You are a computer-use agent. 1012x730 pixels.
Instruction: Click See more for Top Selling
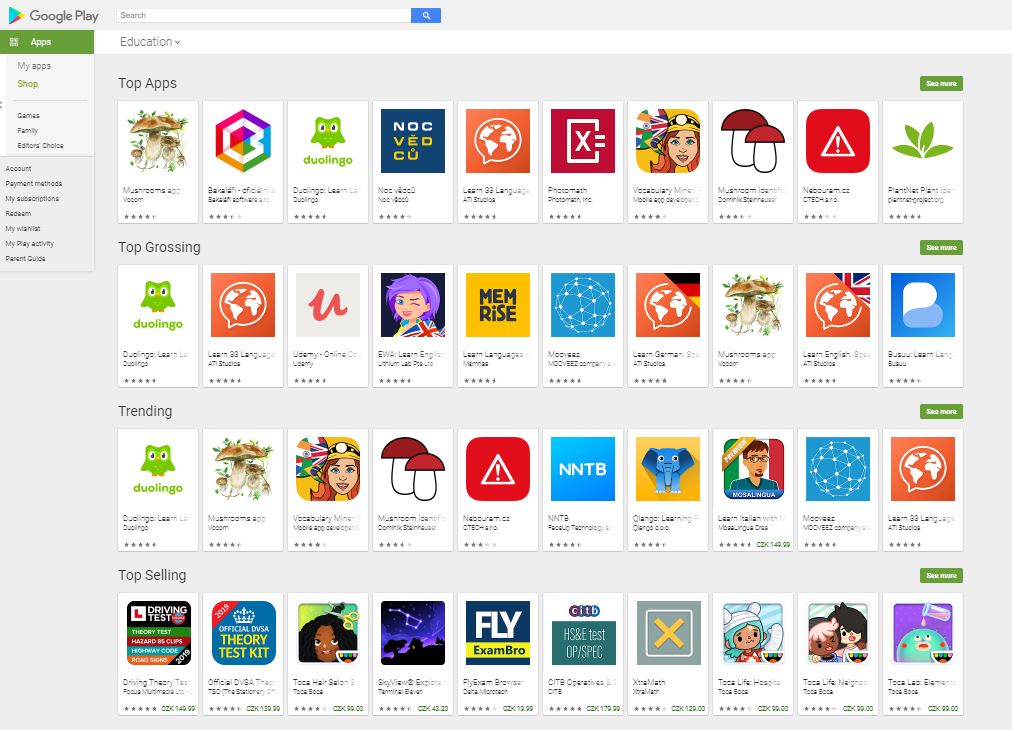(x=941, y=576)
